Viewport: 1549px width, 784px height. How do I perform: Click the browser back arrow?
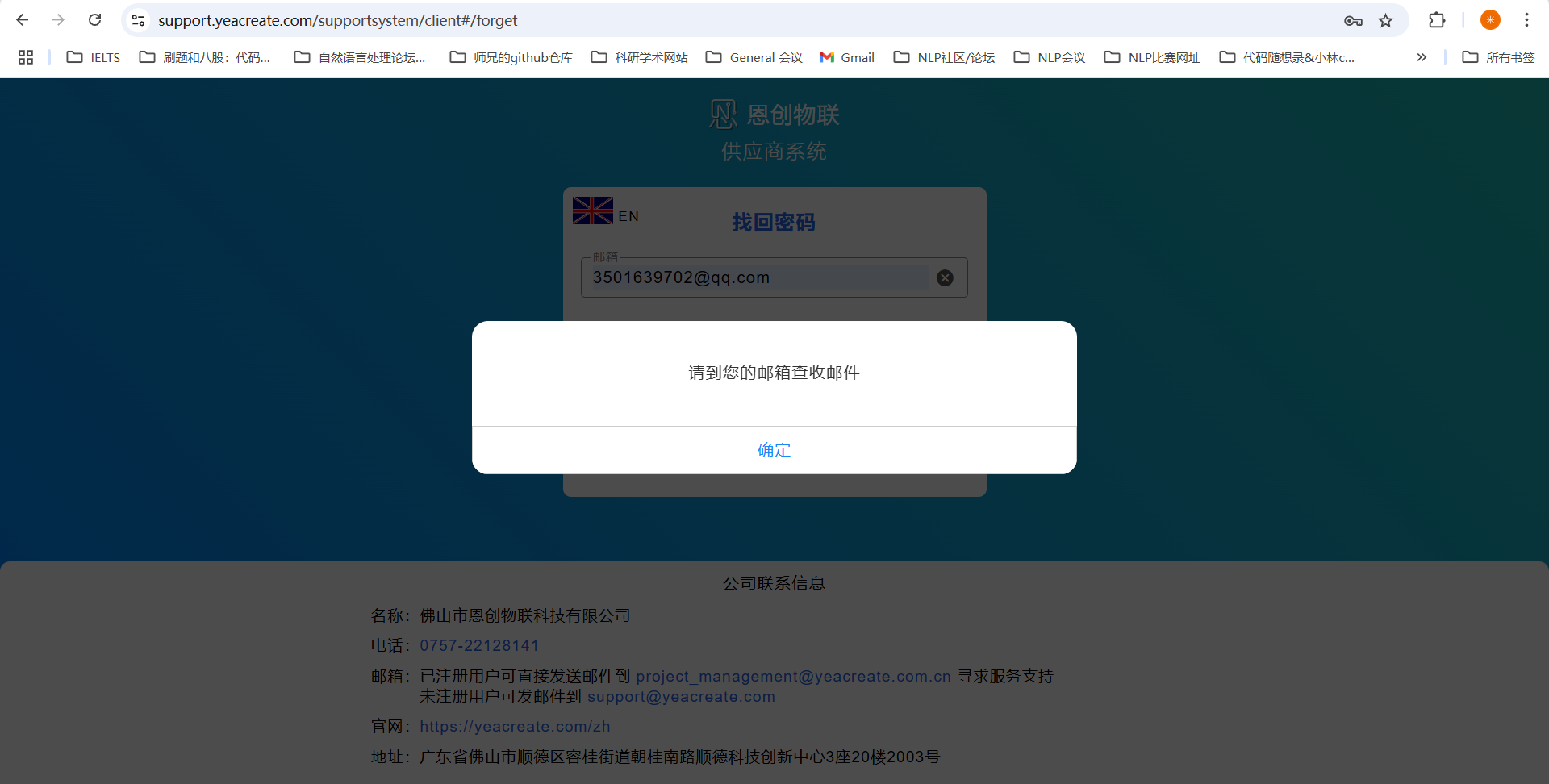tap(22, 20)
